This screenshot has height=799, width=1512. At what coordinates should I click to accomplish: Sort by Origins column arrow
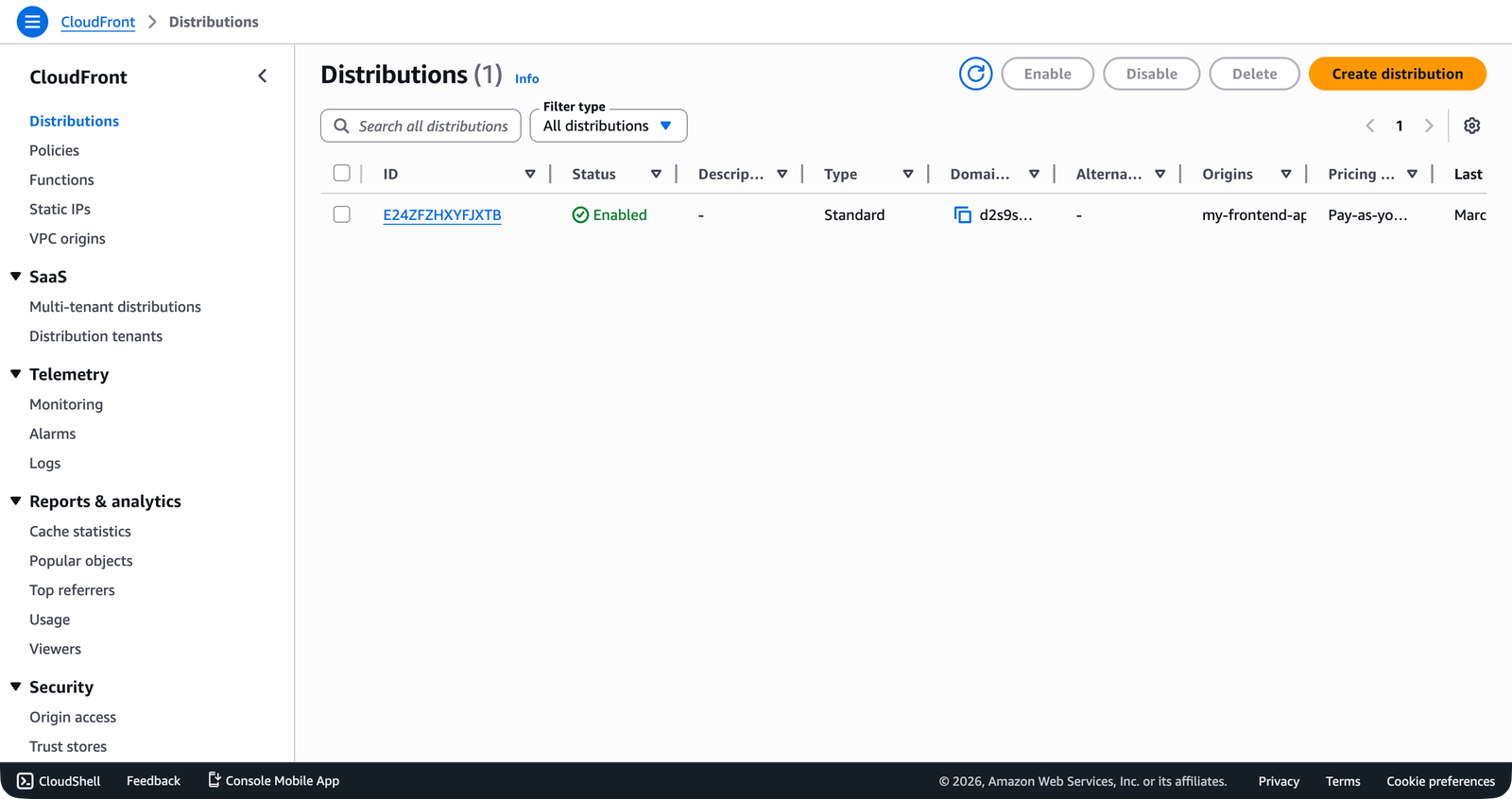1286,174
